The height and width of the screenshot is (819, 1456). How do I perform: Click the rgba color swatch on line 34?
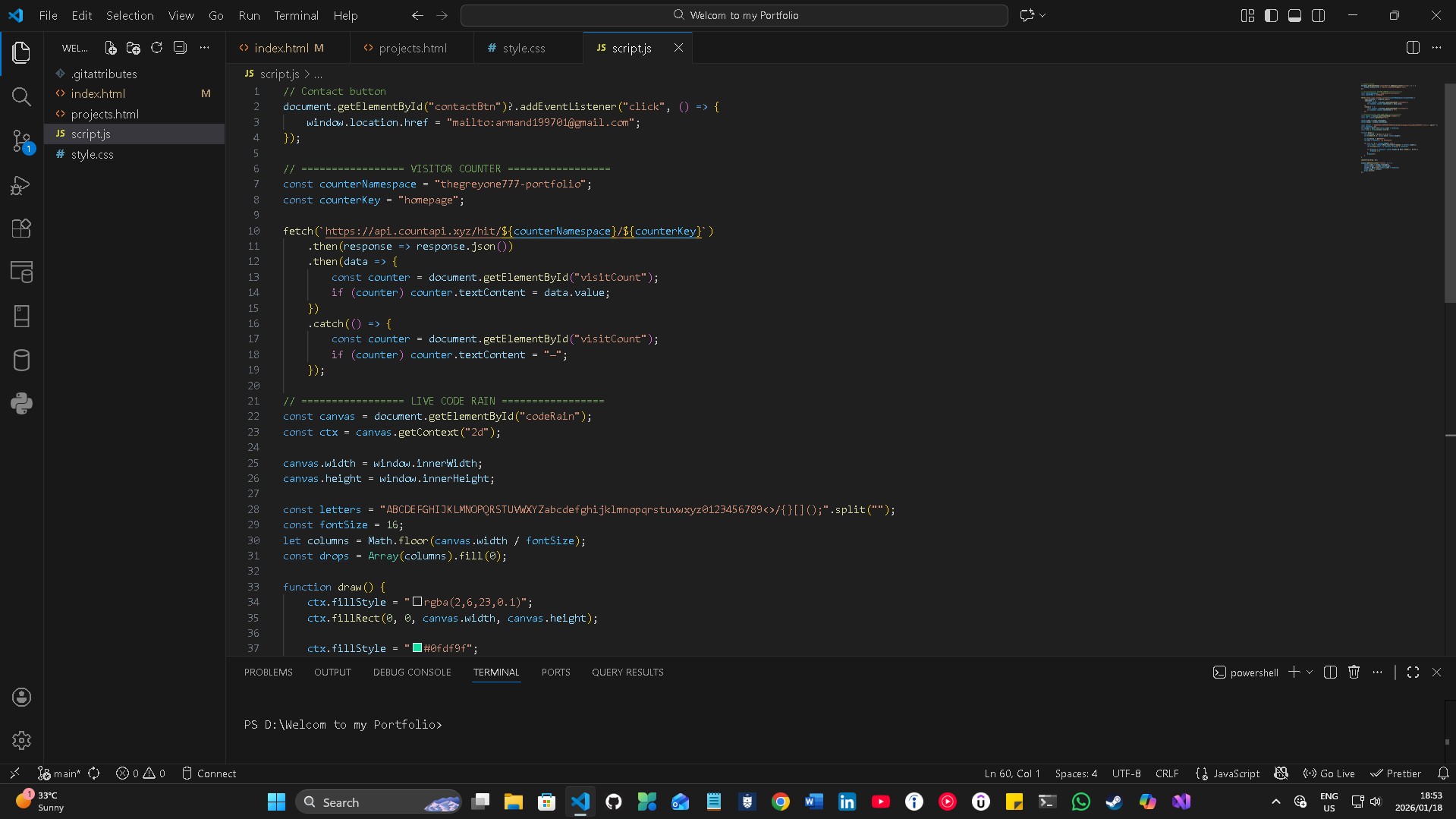click(418, 602)
